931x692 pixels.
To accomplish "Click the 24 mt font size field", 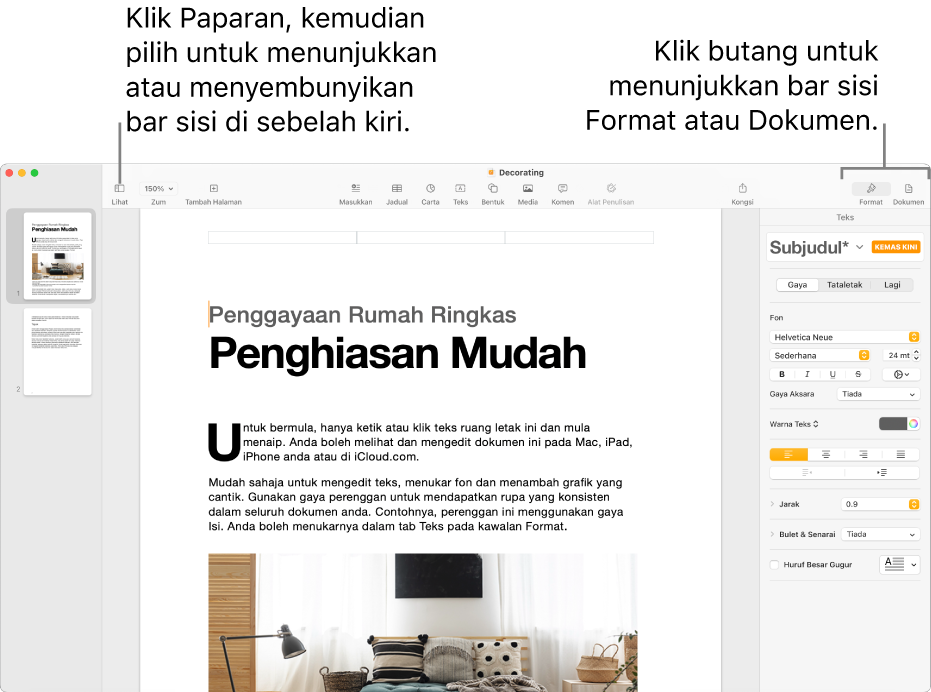I will click(x=897, y=355).
